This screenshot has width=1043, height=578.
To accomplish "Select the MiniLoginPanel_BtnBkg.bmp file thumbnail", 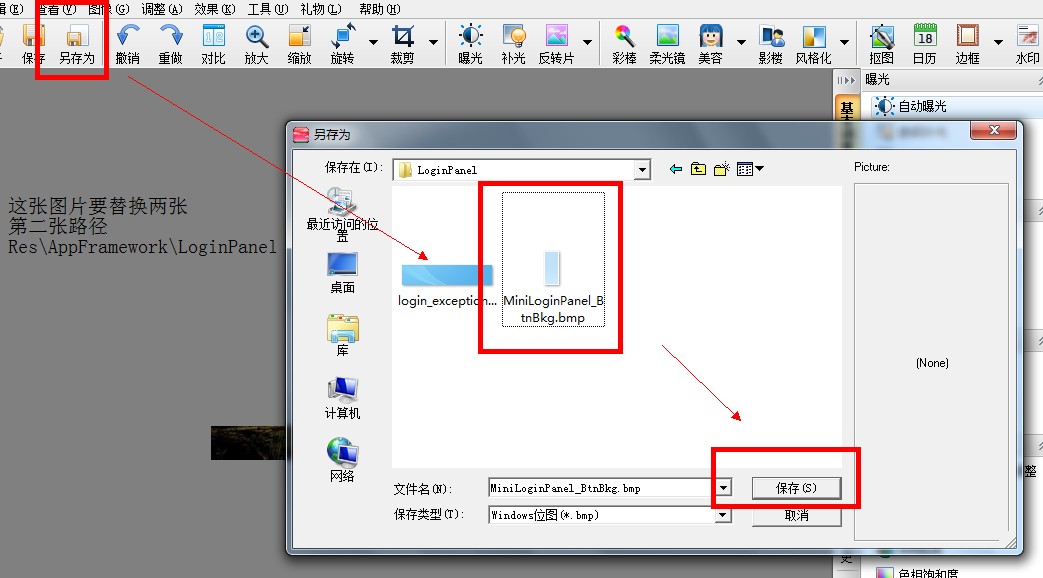I will 553,270.
